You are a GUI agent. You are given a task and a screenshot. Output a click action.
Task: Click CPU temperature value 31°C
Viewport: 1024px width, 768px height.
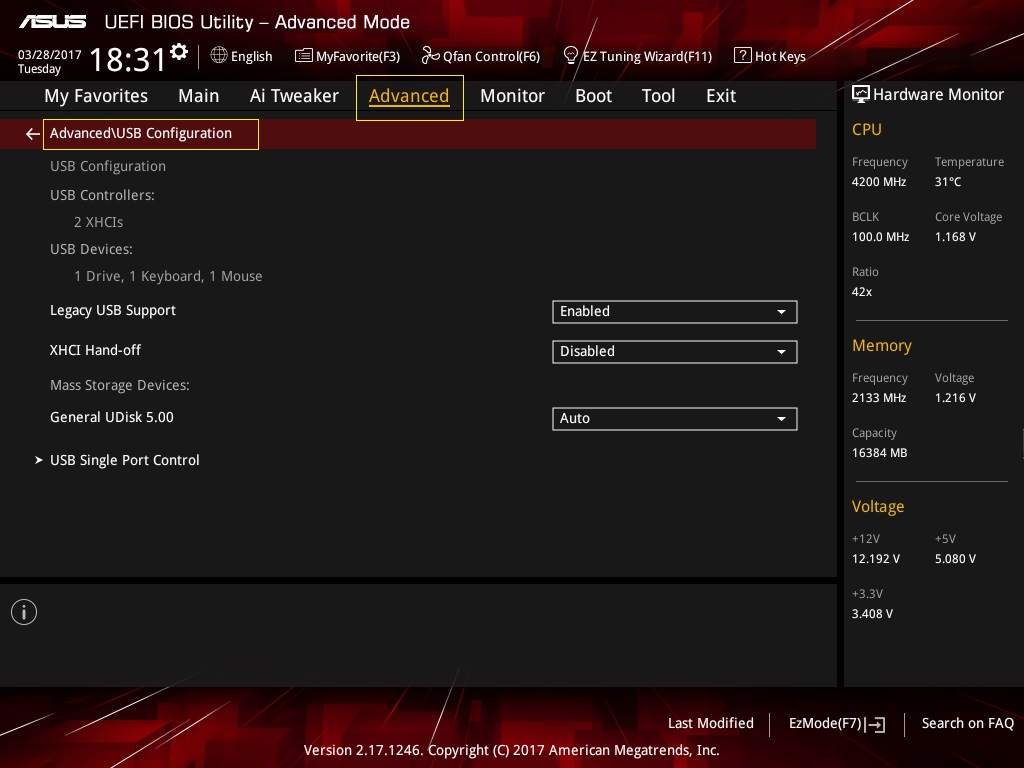pos(948,182)
